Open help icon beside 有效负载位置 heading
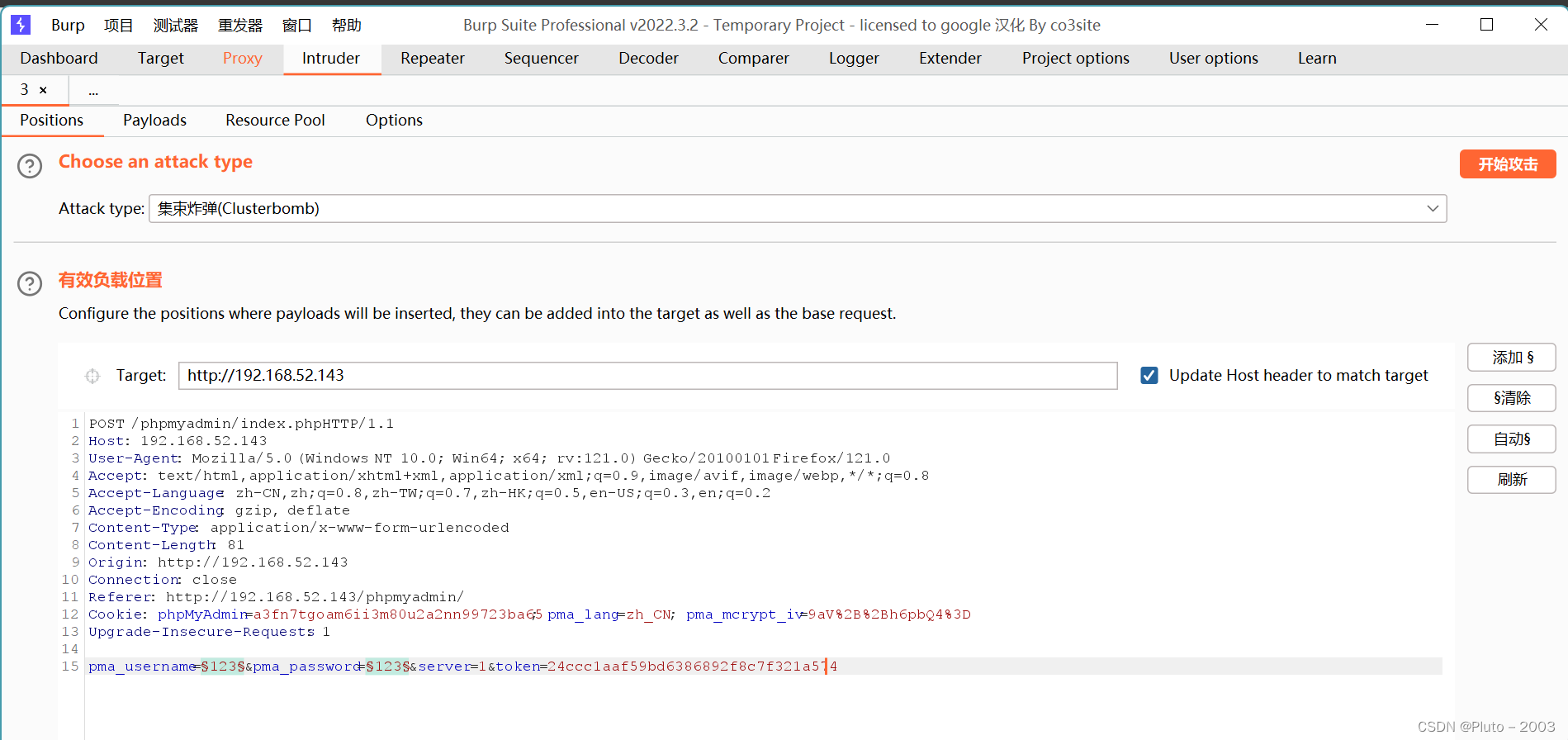This screenshot has width=1568, height=740. (x=30, y=283)
